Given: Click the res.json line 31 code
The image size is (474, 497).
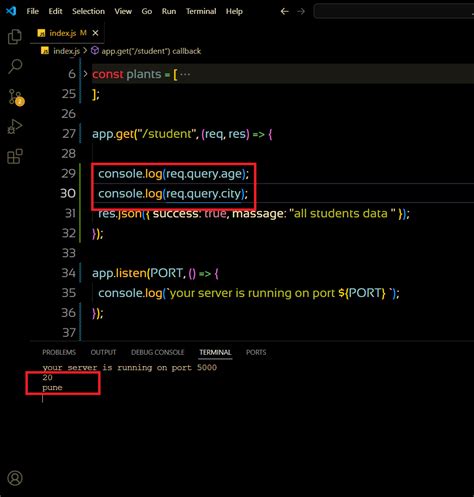Looking at the screenshot, I should click(x=254, y=213).
